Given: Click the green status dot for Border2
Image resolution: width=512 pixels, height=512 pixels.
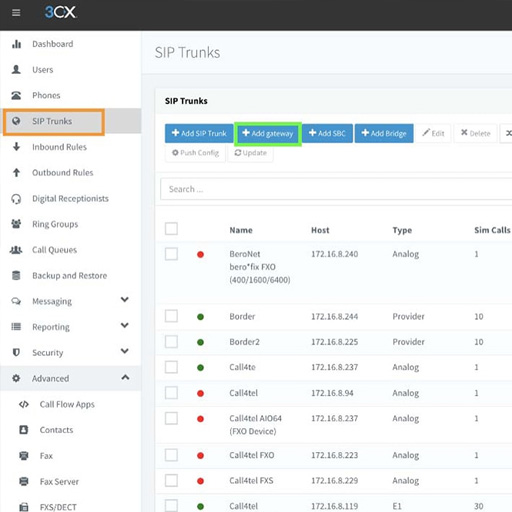Looking at the screenshot, I should 200,342.
